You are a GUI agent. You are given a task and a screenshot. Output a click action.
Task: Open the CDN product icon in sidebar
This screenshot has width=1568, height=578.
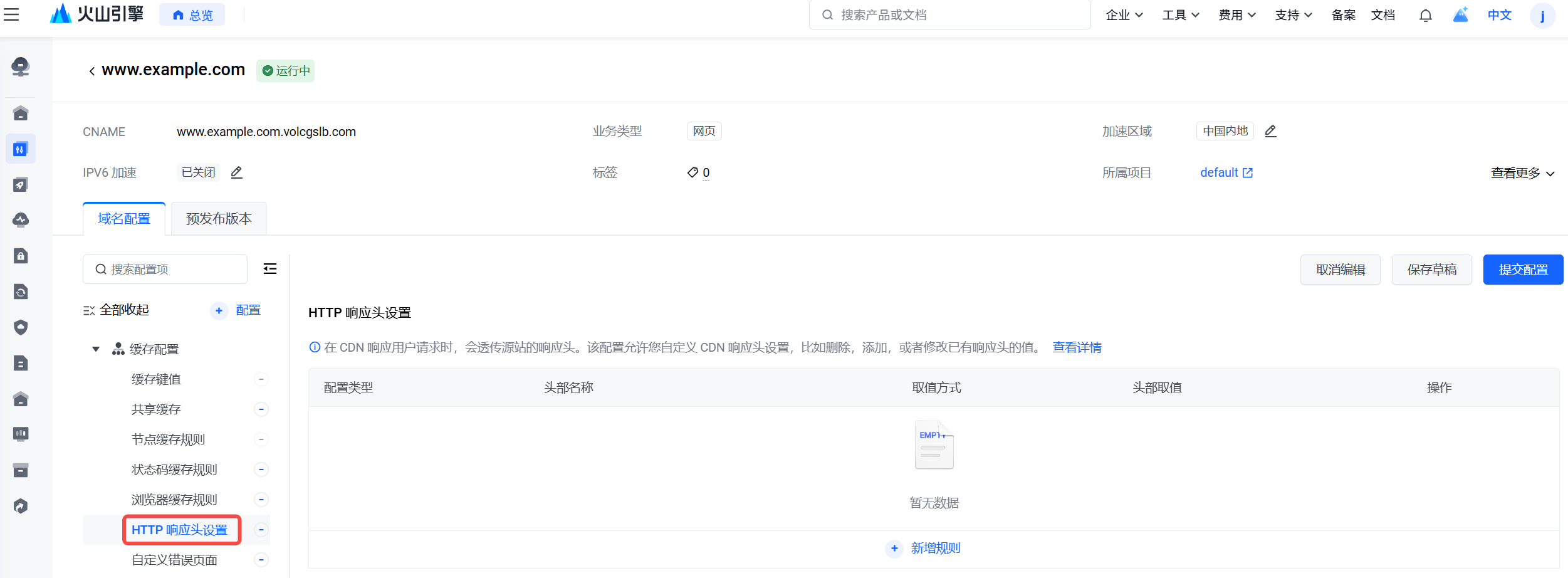coord(21,149)
